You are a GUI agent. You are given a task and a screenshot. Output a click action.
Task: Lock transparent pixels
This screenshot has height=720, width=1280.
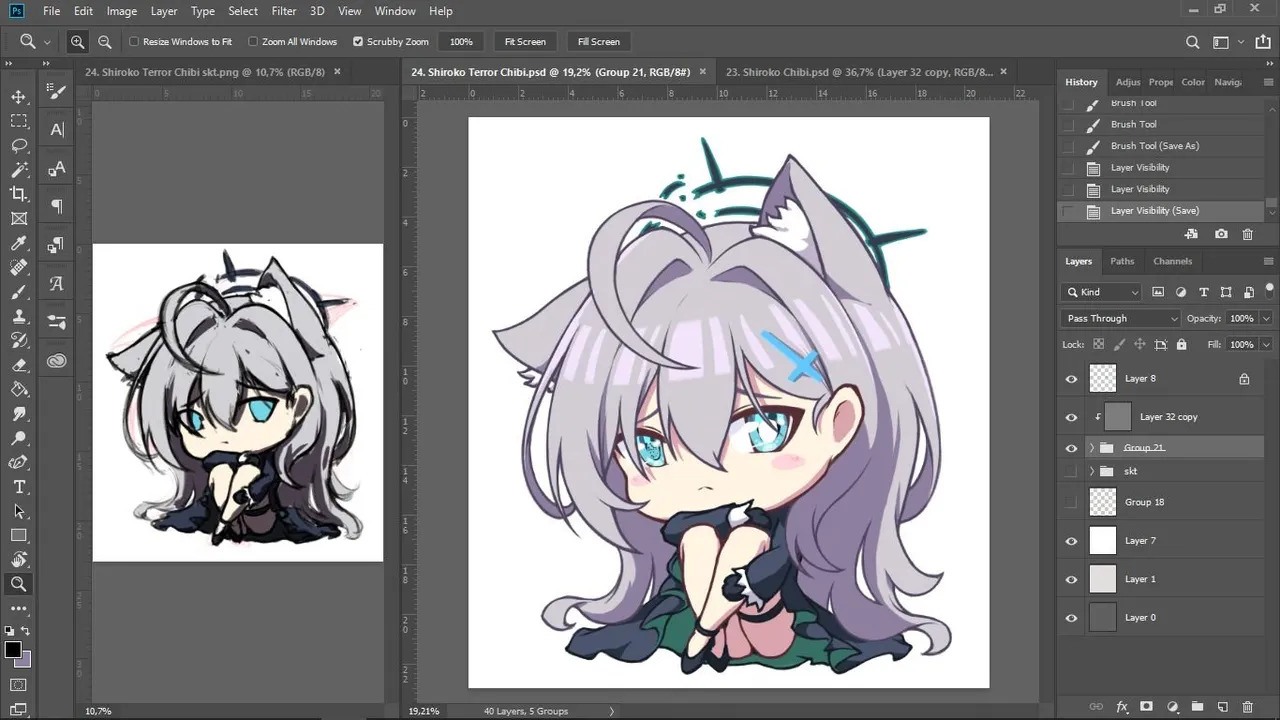[x=1098, y=344]
